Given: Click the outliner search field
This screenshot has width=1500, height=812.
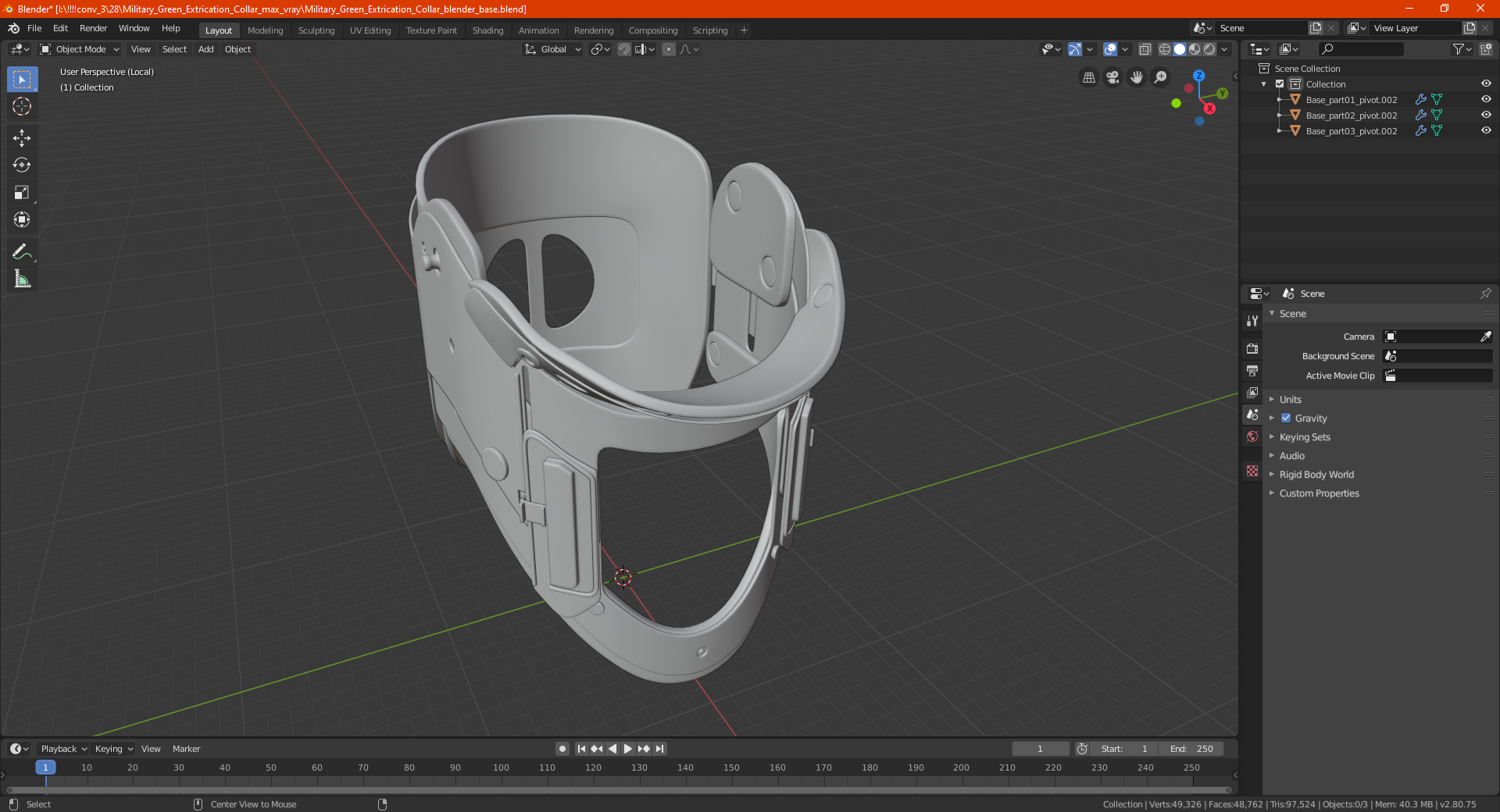Looking at the screenshot, I should click(1360, 49).
